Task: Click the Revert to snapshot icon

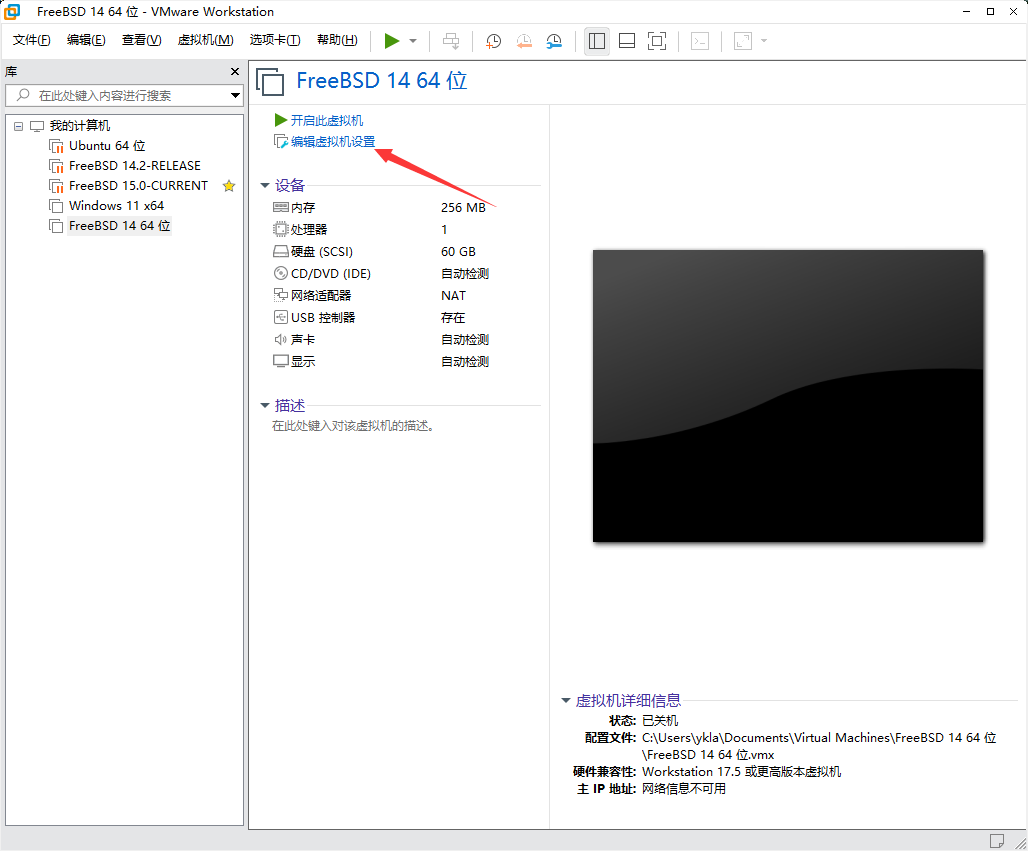Action: click(524, 41)
